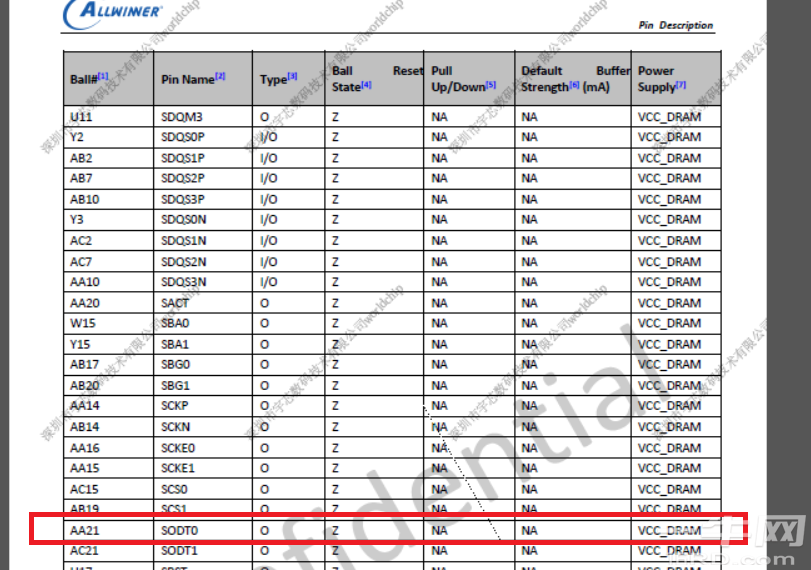Select the SCKE0 pin name cell
811x570 pixels.
tap(178, 448)
